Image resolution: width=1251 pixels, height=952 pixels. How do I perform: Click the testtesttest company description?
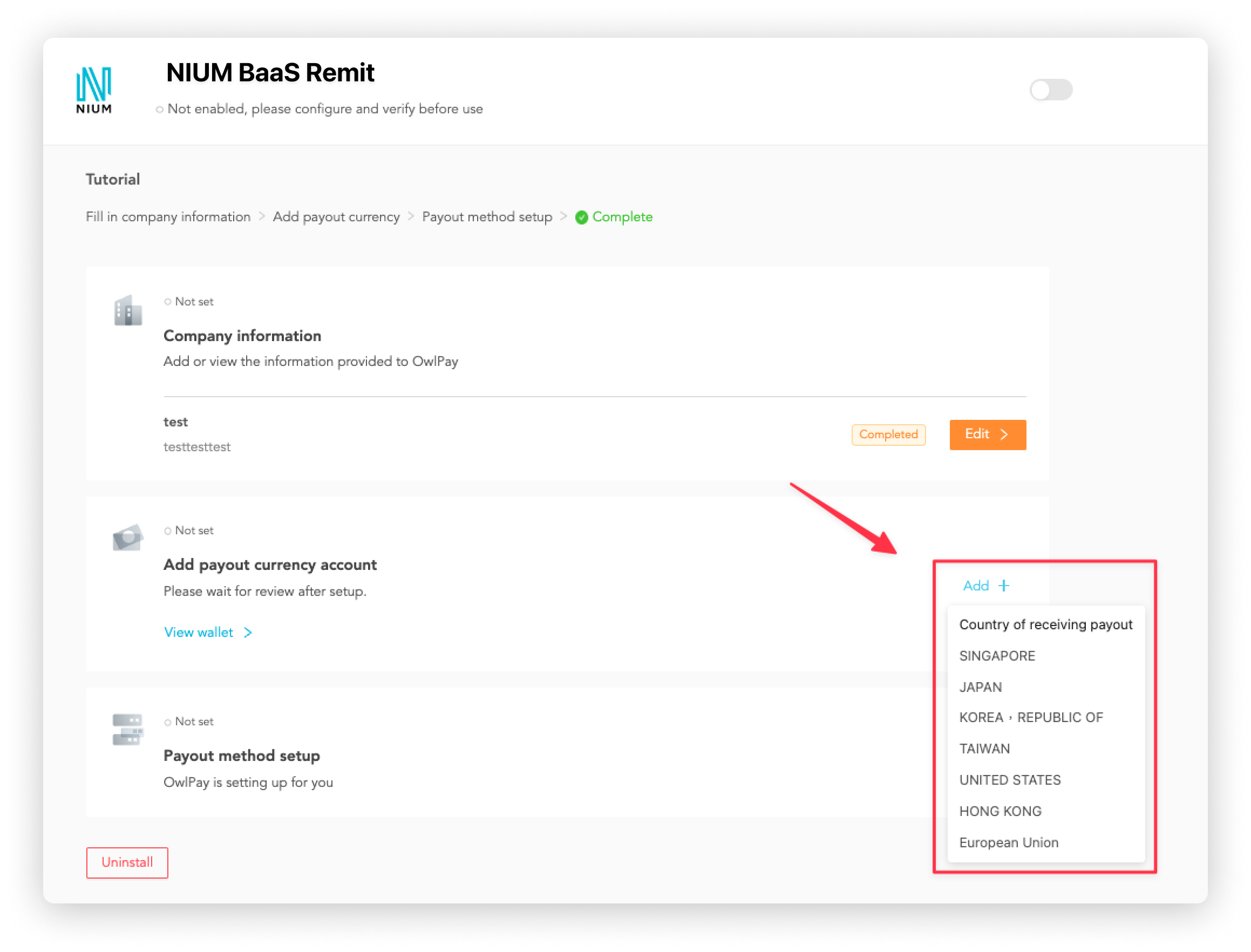(196, 447)
